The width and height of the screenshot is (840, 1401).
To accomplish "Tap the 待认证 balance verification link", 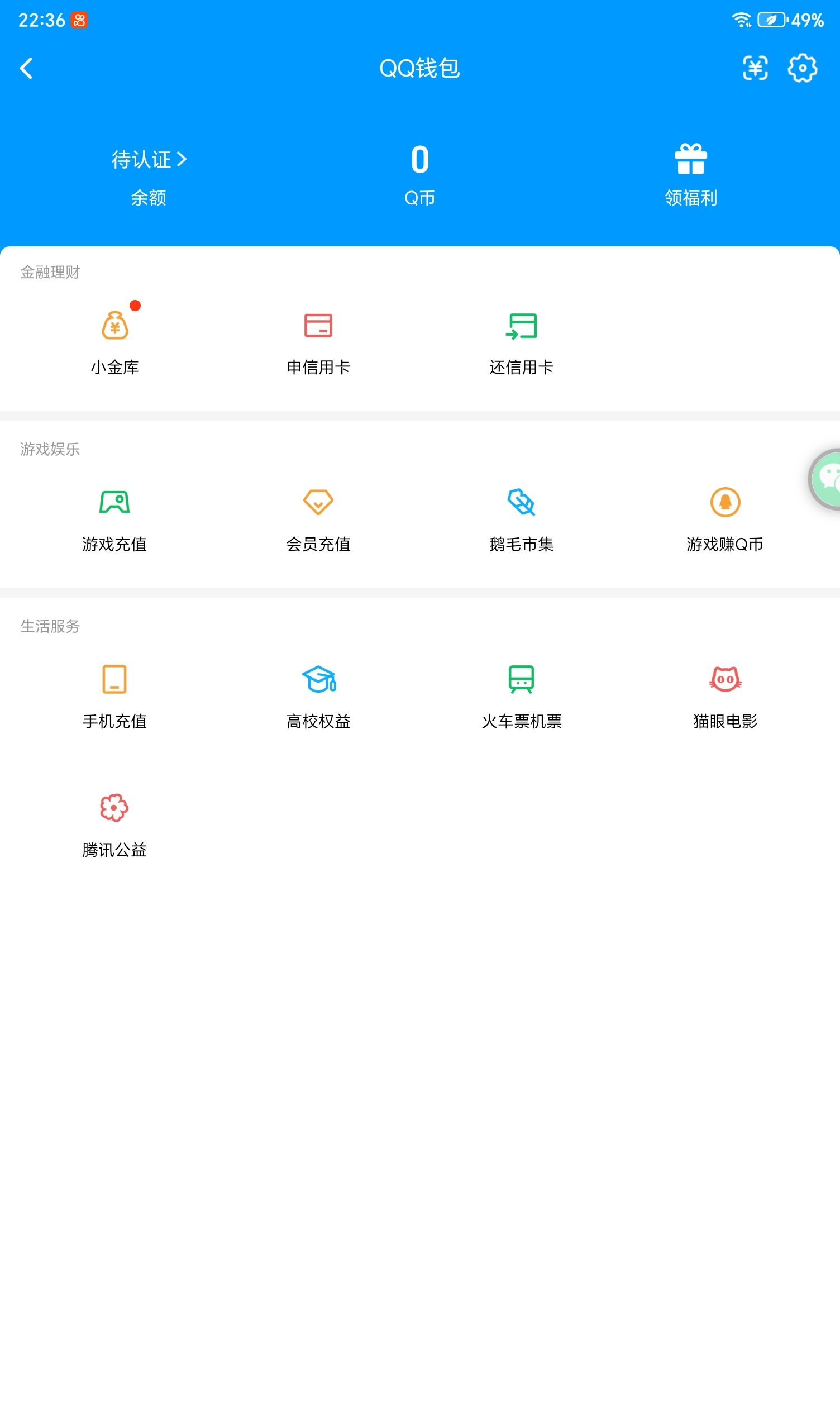I will (149, 160).
